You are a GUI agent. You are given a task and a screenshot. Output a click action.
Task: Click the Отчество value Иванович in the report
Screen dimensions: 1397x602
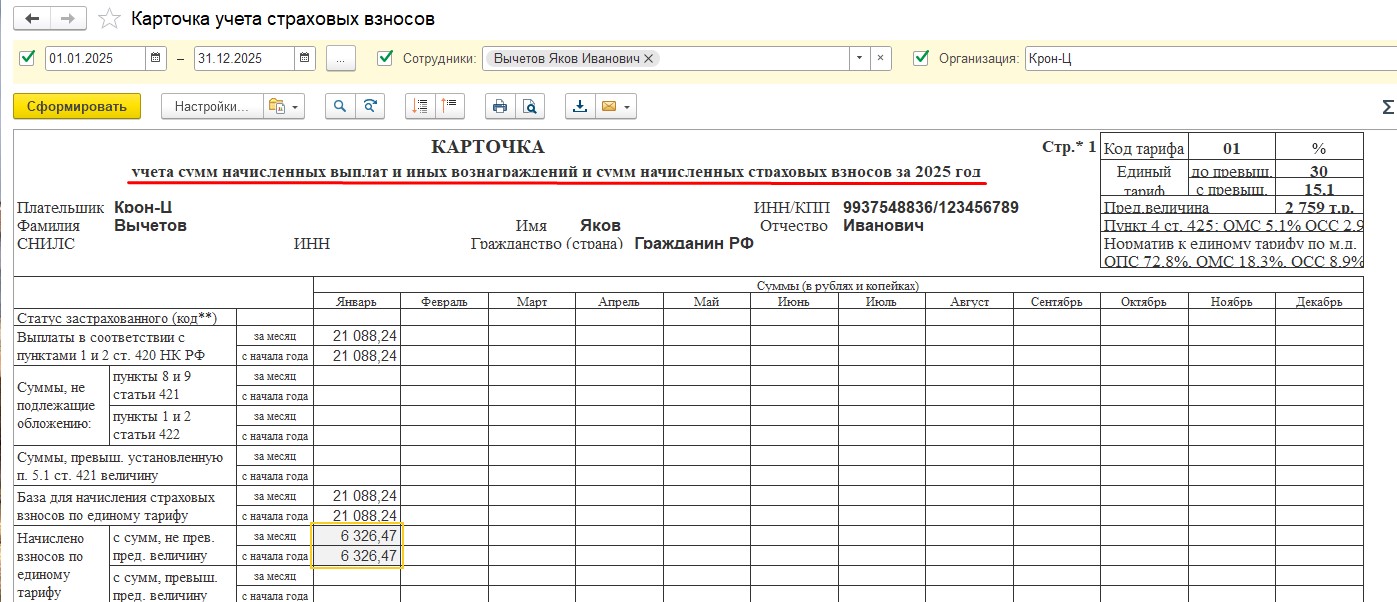[883, 225]
